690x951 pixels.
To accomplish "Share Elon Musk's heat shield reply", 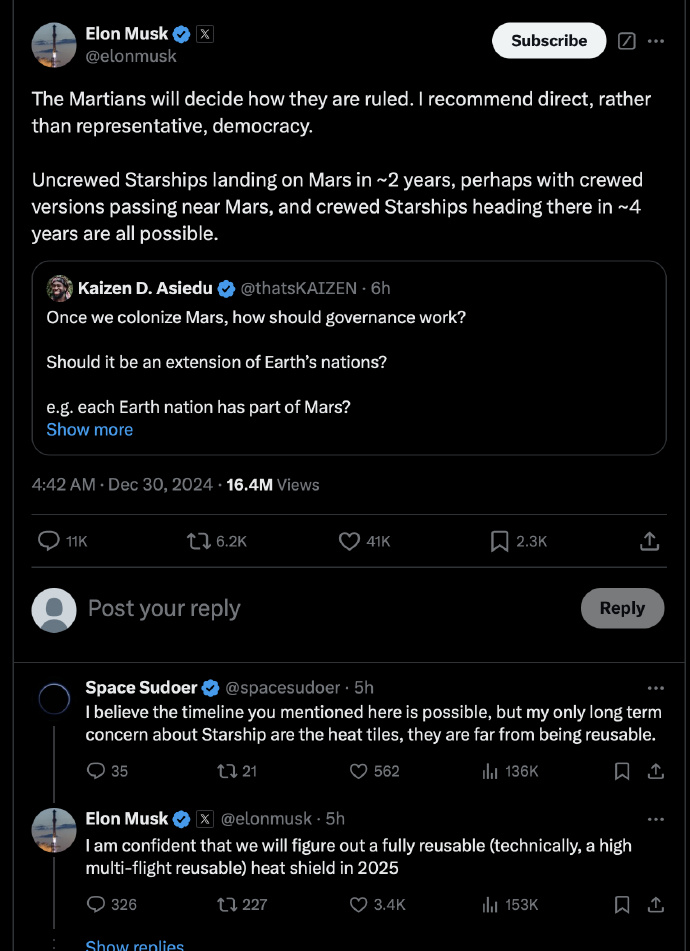I will [x=655, y=904].
